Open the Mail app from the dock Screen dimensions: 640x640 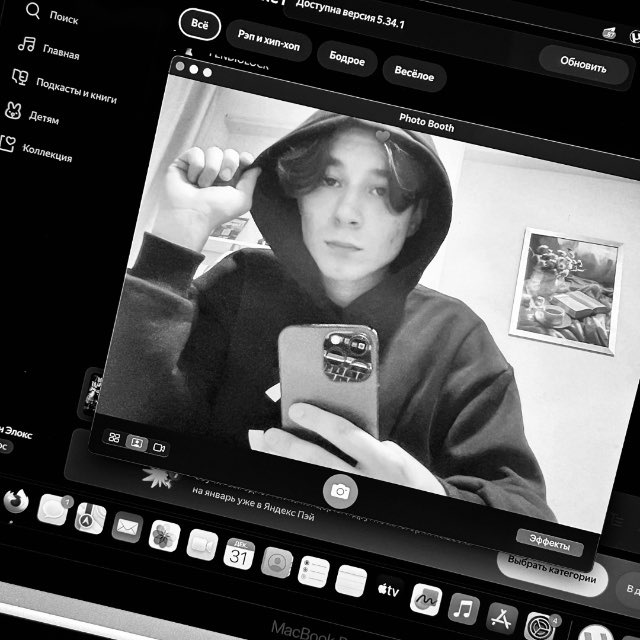coord(127,526)
